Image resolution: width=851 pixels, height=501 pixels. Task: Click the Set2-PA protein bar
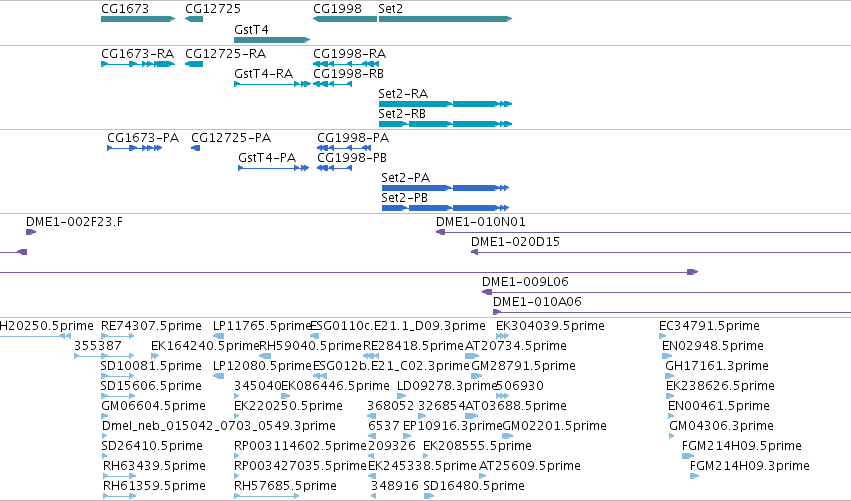click(446, 188)
